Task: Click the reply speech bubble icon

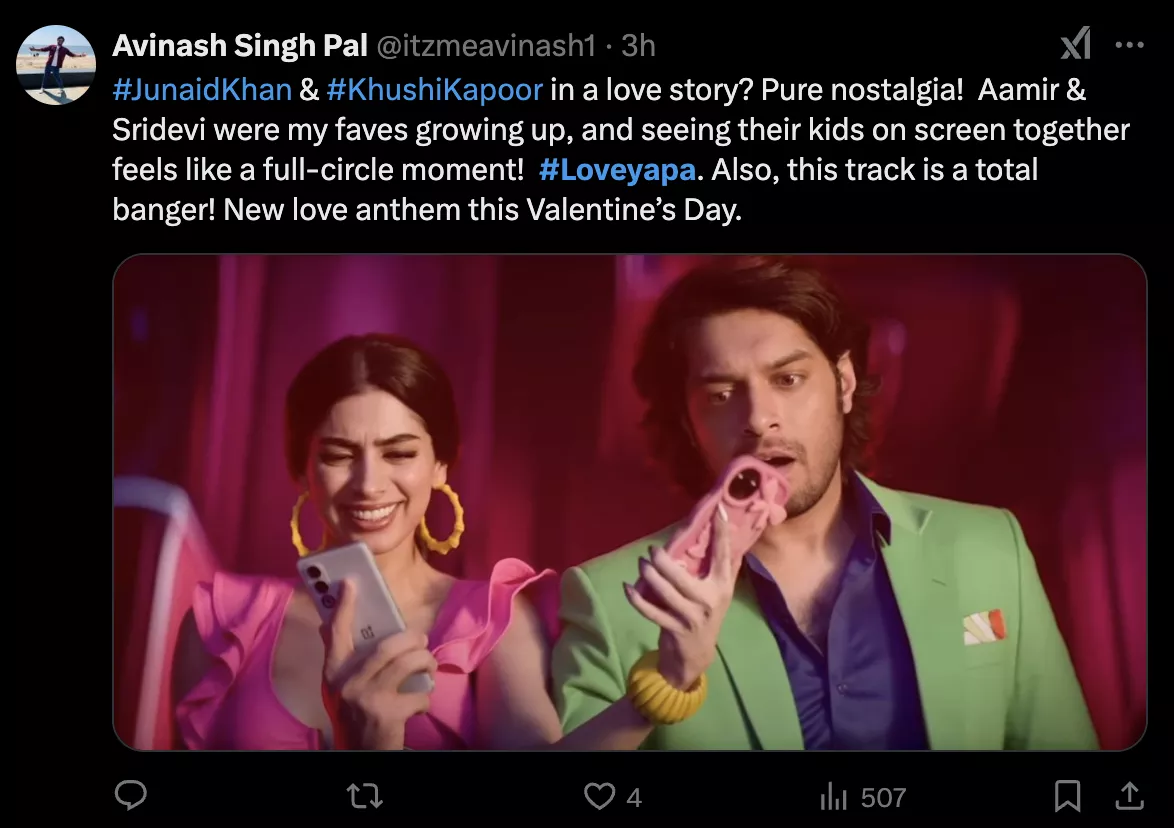Action: [x=130, y=796]
